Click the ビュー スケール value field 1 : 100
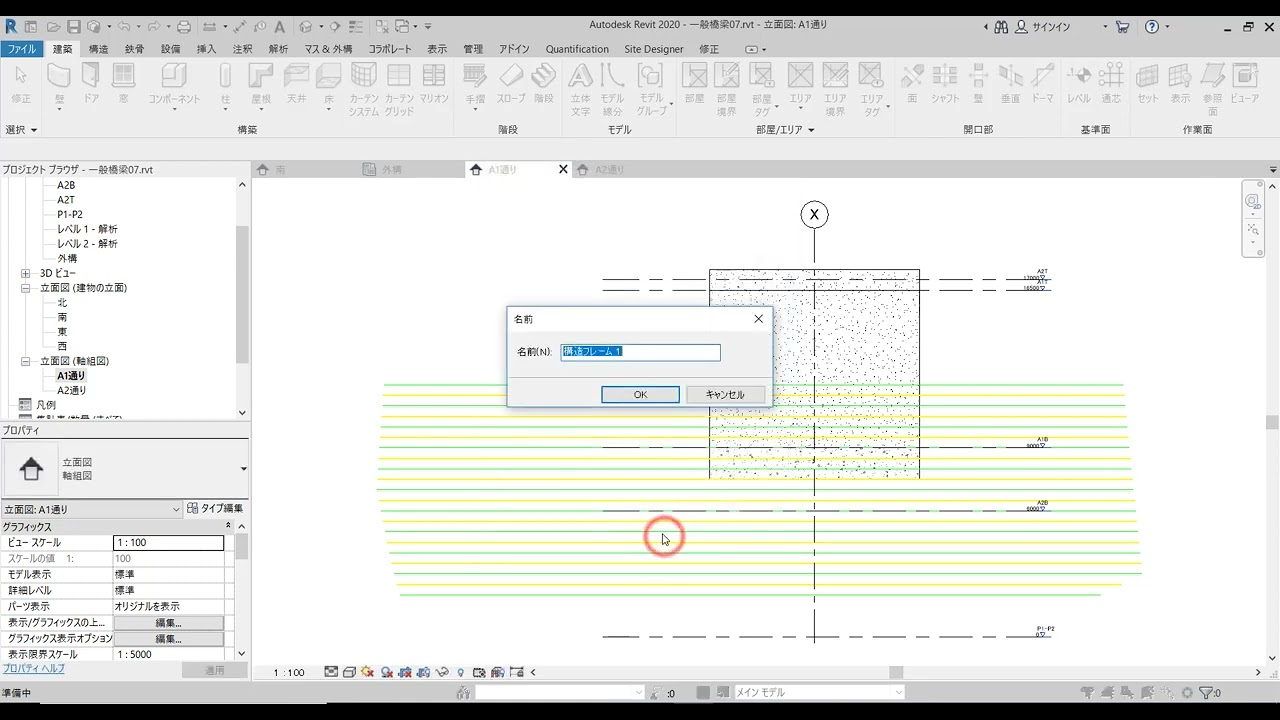 (x=168, y=542)
